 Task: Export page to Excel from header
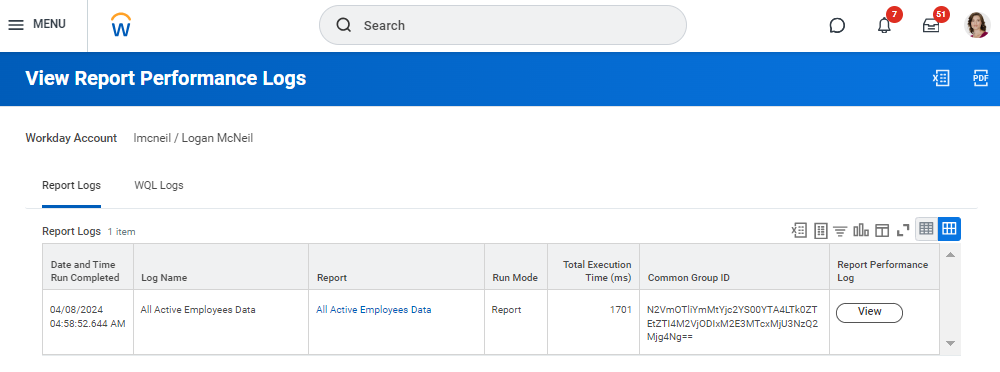click(941, 78)
